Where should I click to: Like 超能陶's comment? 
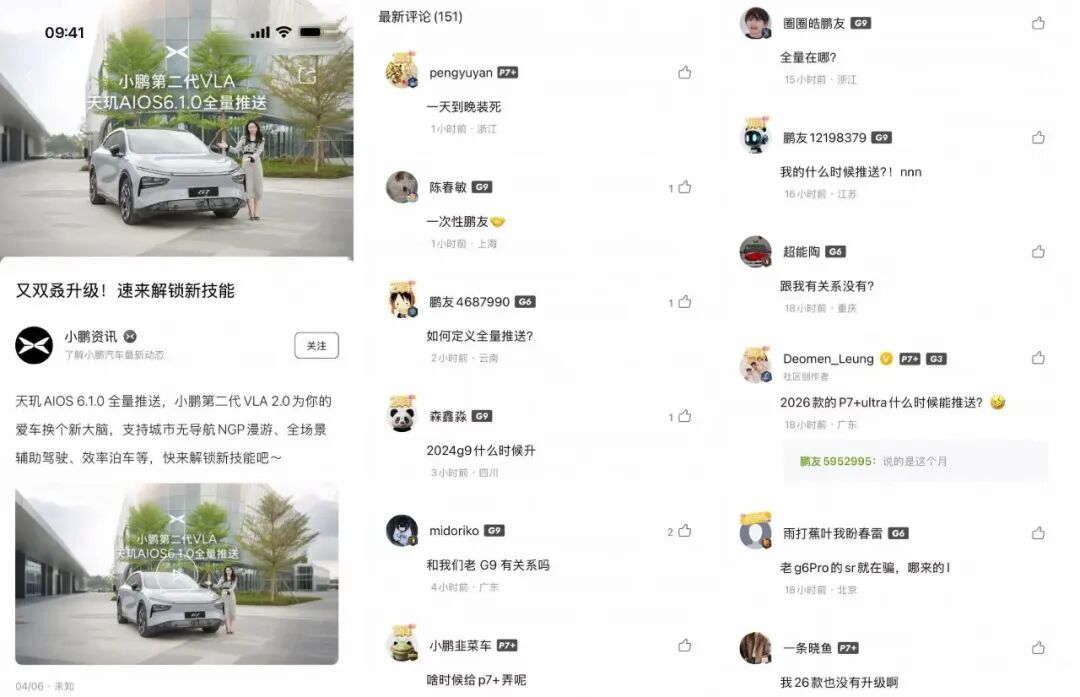click(x=1038, y=251)
